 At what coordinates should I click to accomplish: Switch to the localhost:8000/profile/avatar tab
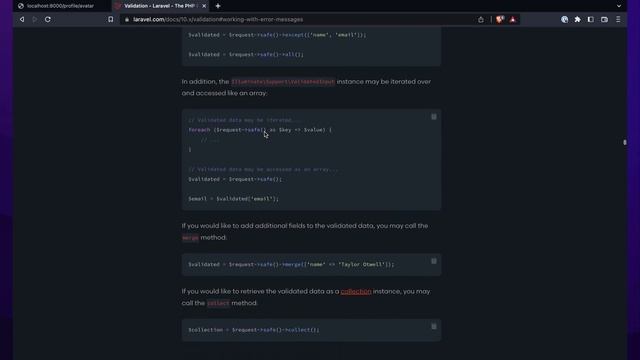pyautogui.click(x=60, y=6)
